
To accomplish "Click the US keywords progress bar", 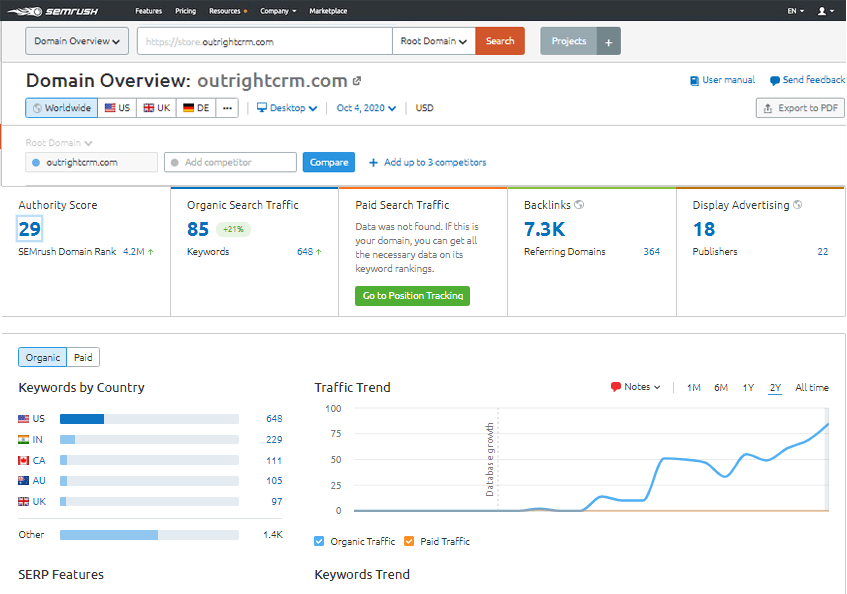I will [x=149, y=419].
